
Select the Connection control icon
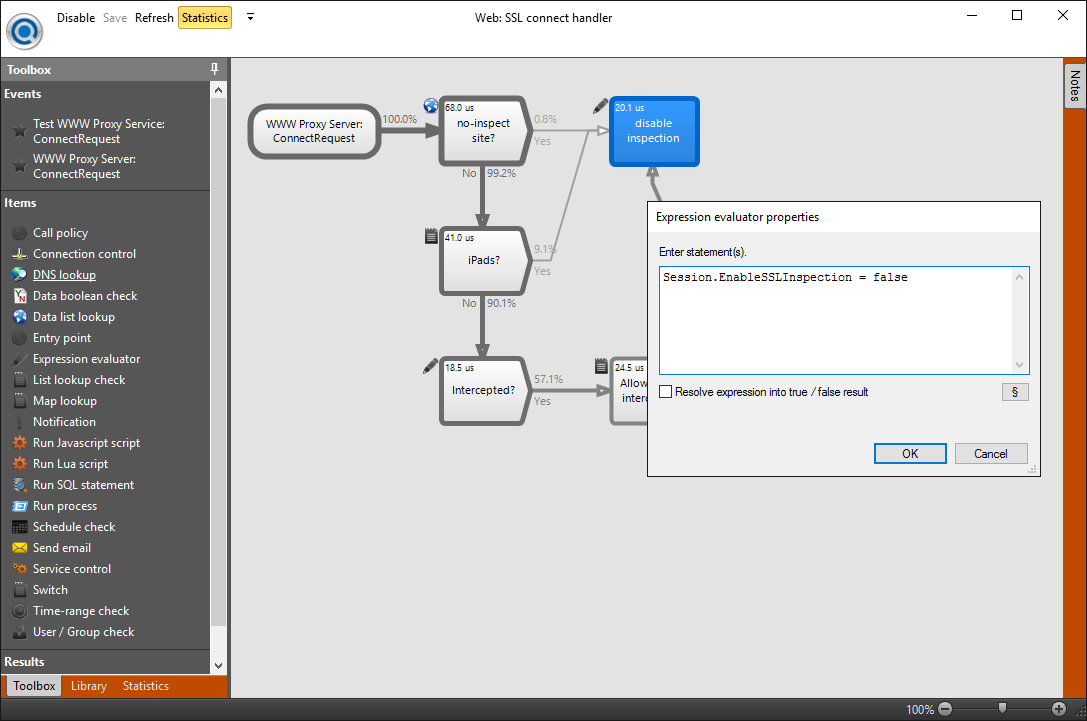pos(19,254)
